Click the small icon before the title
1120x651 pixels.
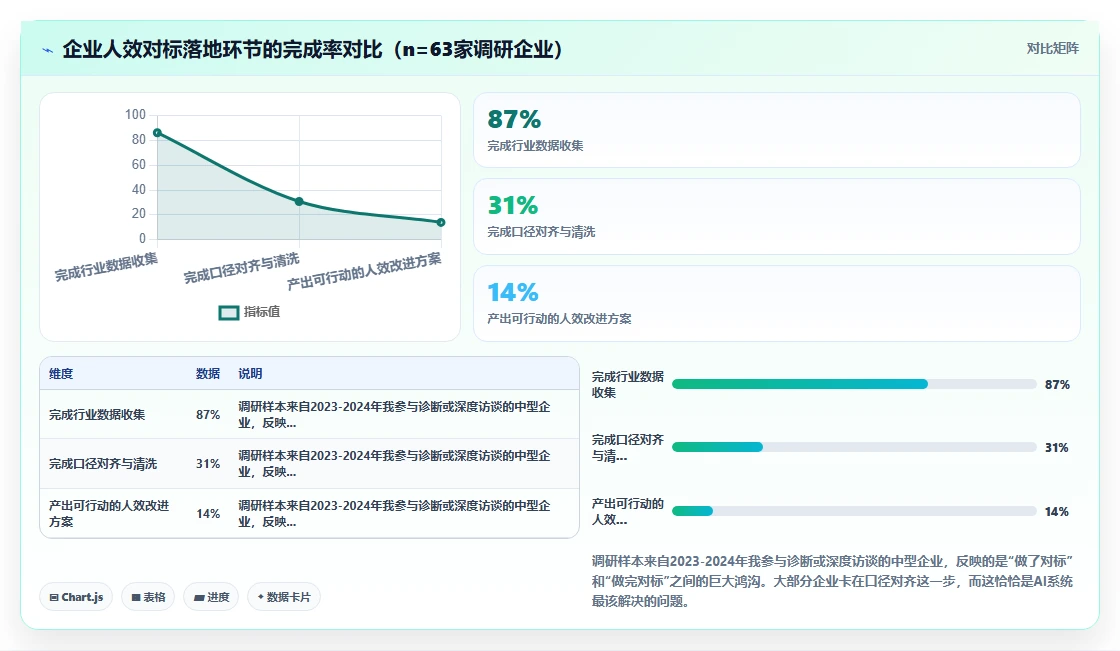point(48,50)
